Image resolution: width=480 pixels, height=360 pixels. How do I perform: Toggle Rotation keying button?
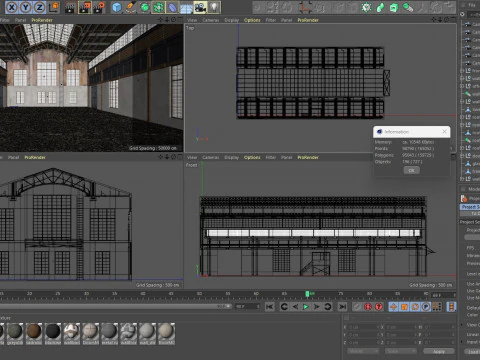[415, 307]
